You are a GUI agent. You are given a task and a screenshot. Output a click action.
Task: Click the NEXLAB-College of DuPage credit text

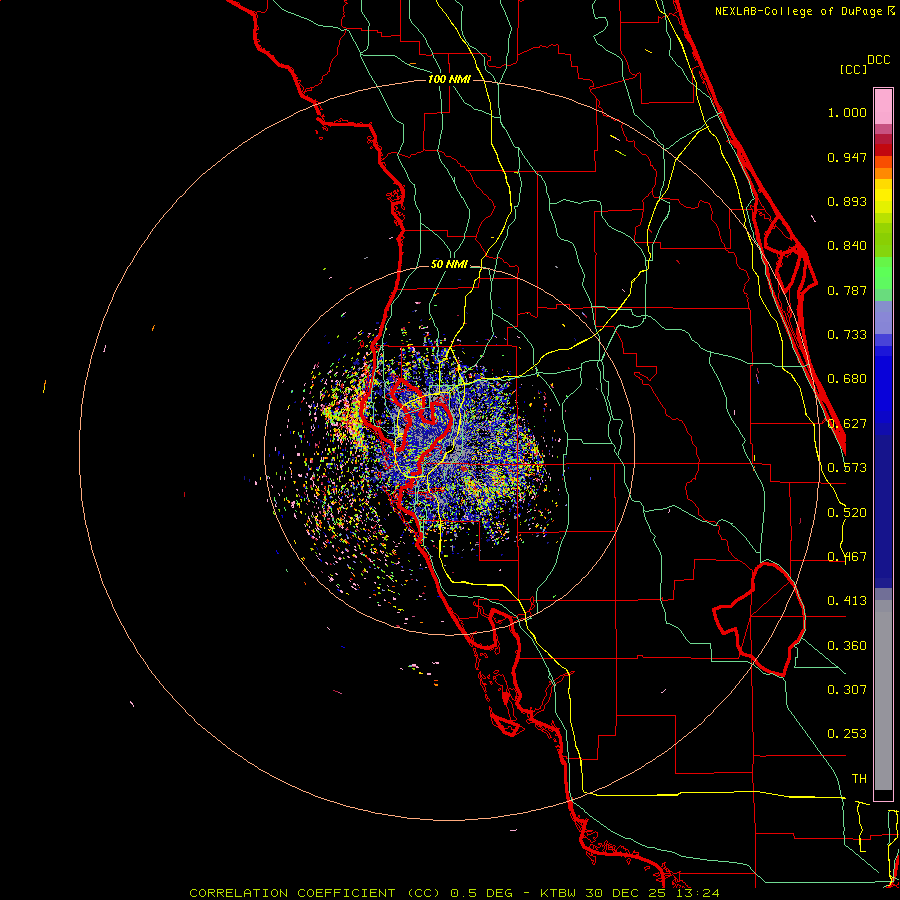click(800, 11)
